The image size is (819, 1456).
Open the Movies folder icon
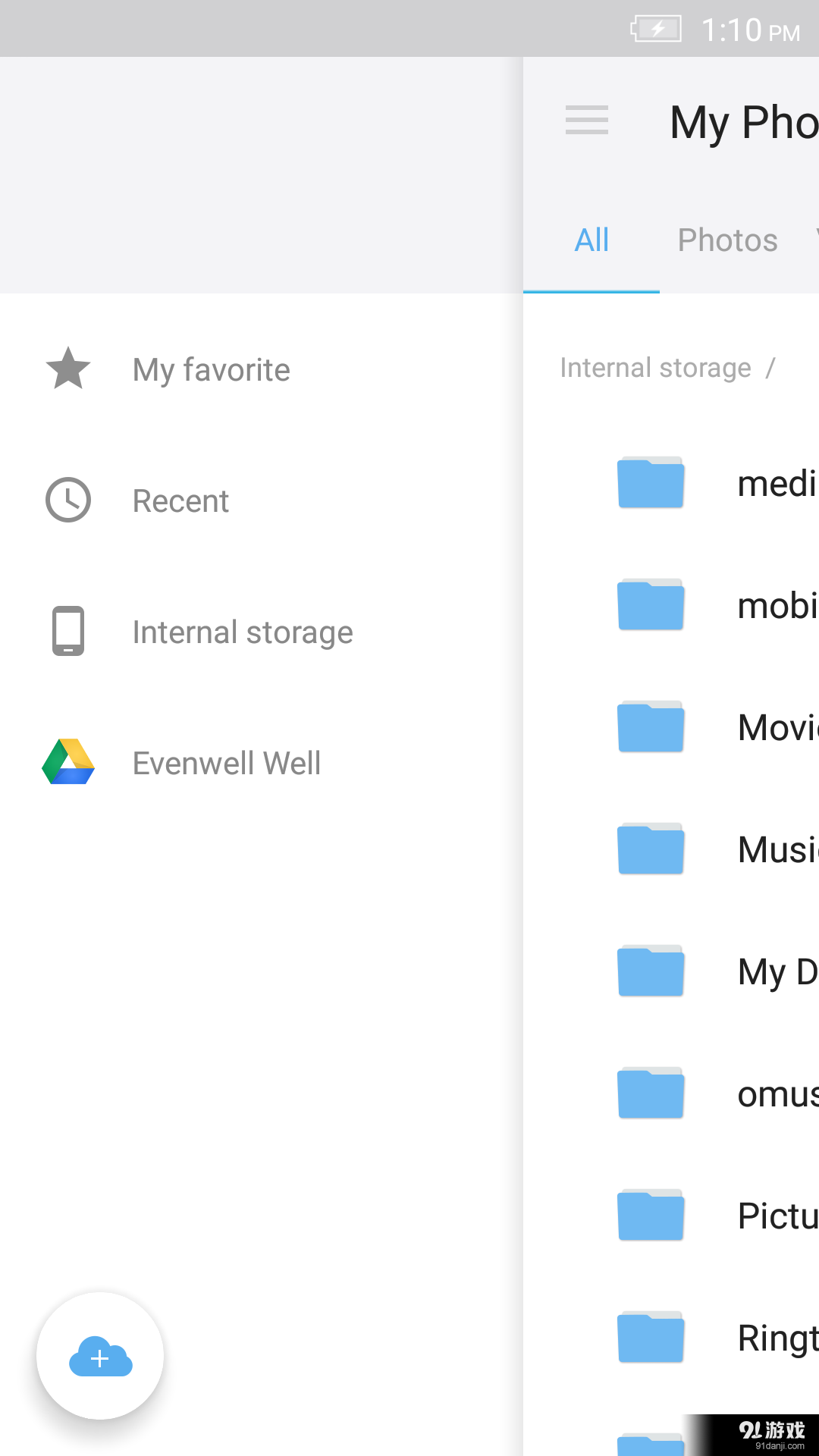pyautogui.click(x=651, y=726)
